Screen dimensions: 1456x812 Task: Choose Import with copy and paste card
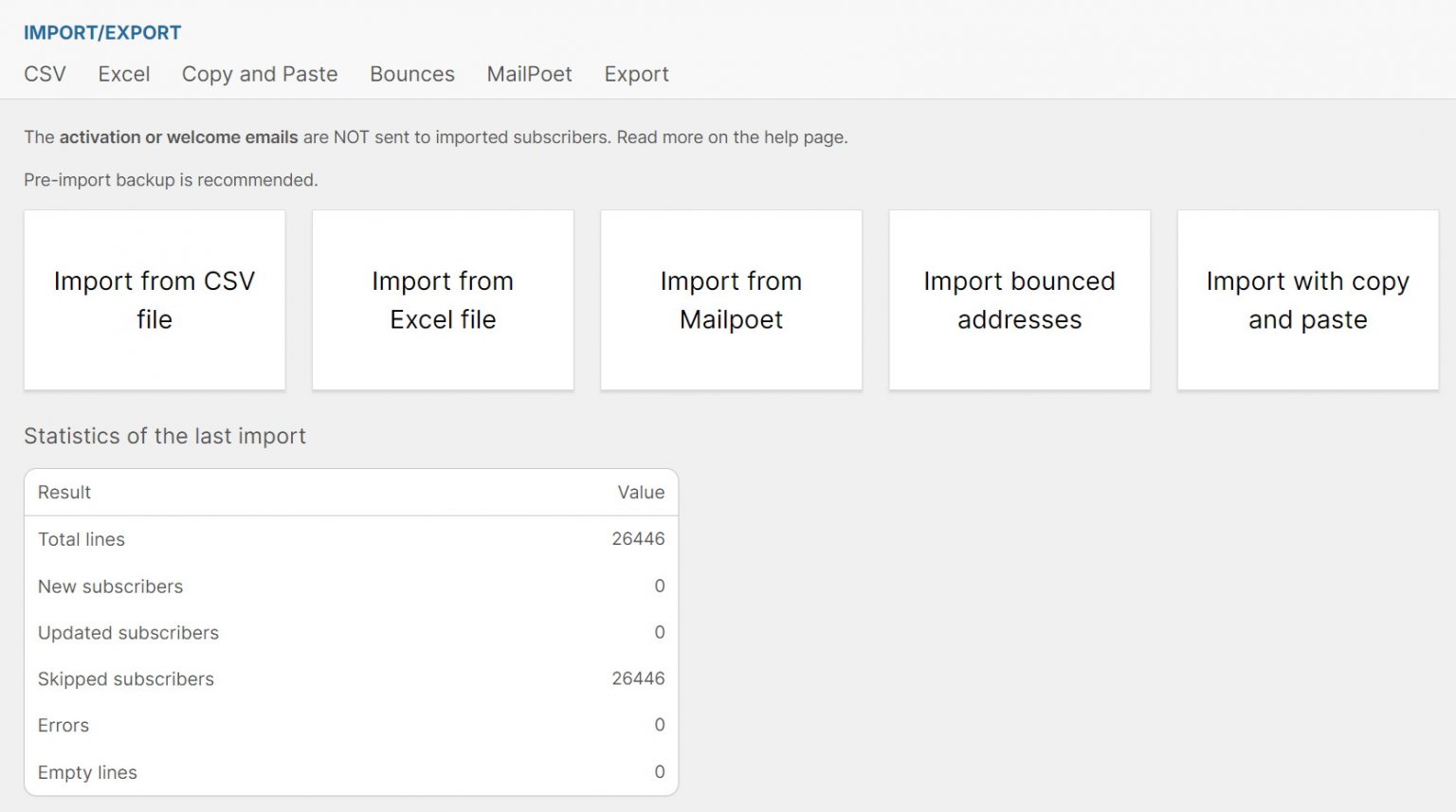pyautogui.click(x=1308, y=299)
